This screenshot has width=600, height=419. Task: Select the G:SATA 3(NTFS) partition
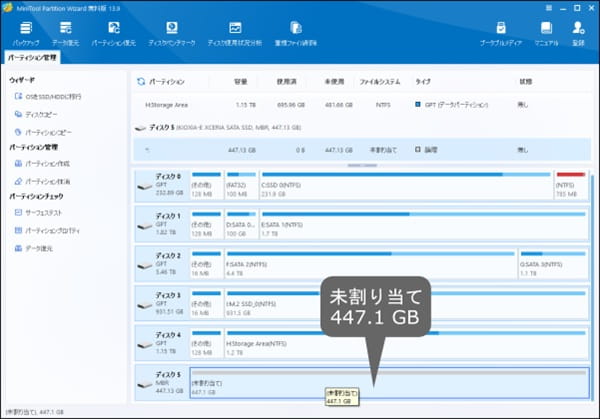(x=553, y=265)
